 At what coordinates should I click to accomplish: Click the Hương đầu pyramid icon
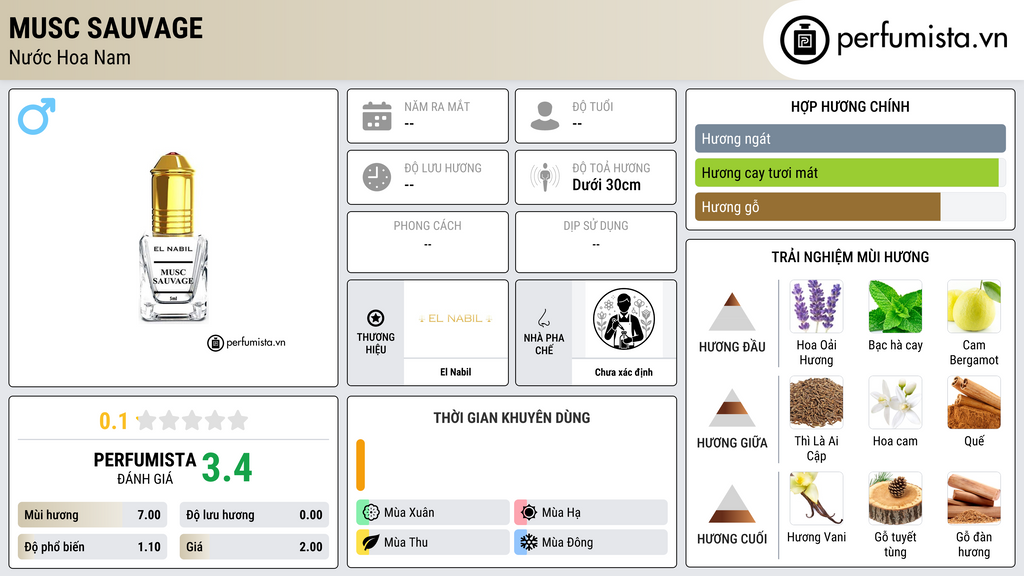[x=732, y=312]
